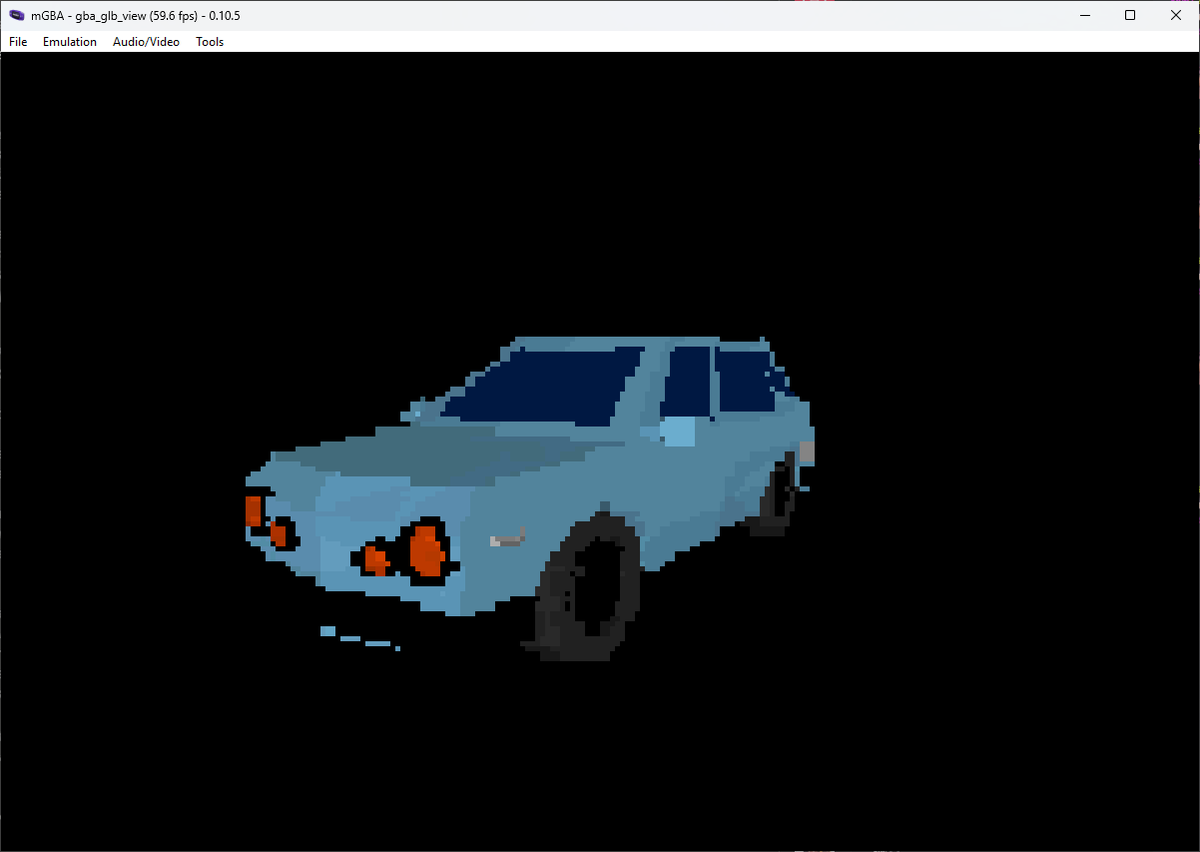1200x852 pixels.
Task: Click the mGBA app icon in title bar
Action: tap(16, 15)
